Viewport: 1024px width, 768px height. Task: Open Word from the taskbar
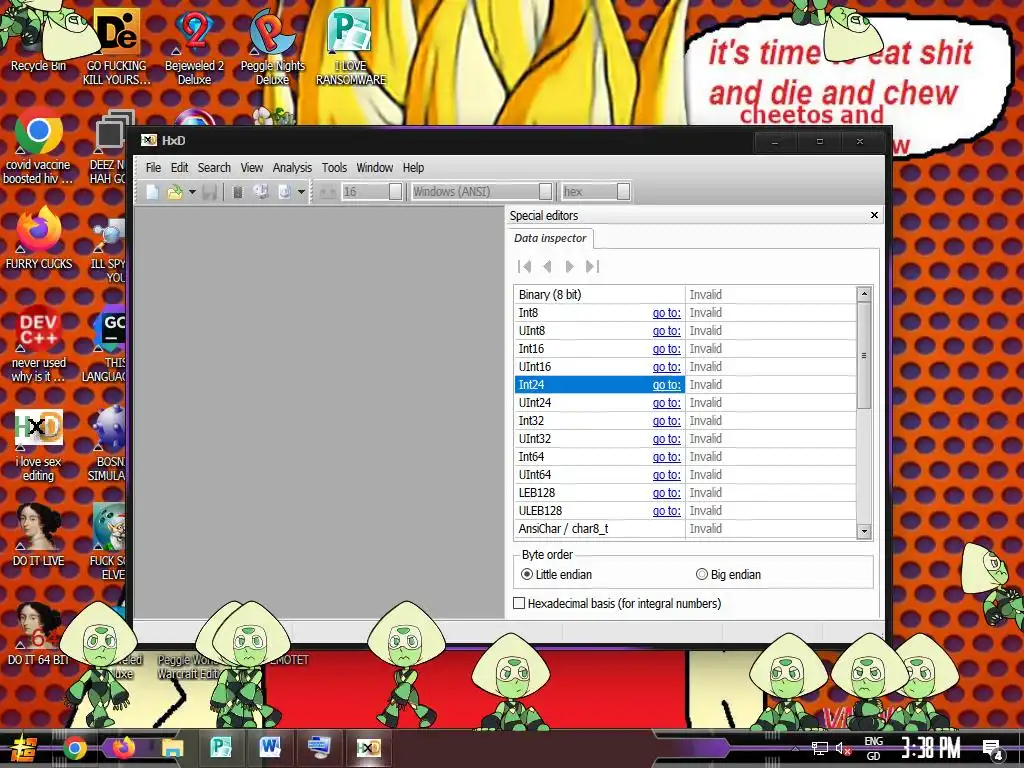(270, 748)
